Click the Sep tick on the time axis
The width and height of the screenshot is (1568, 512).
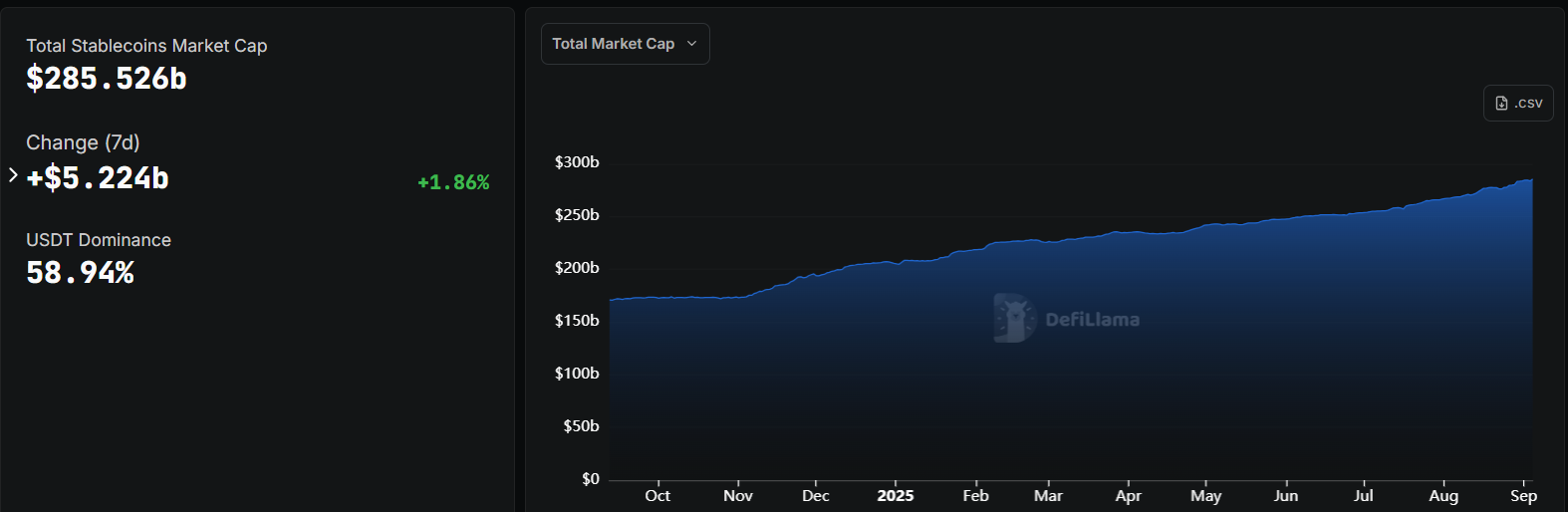tap(1523, 496)
